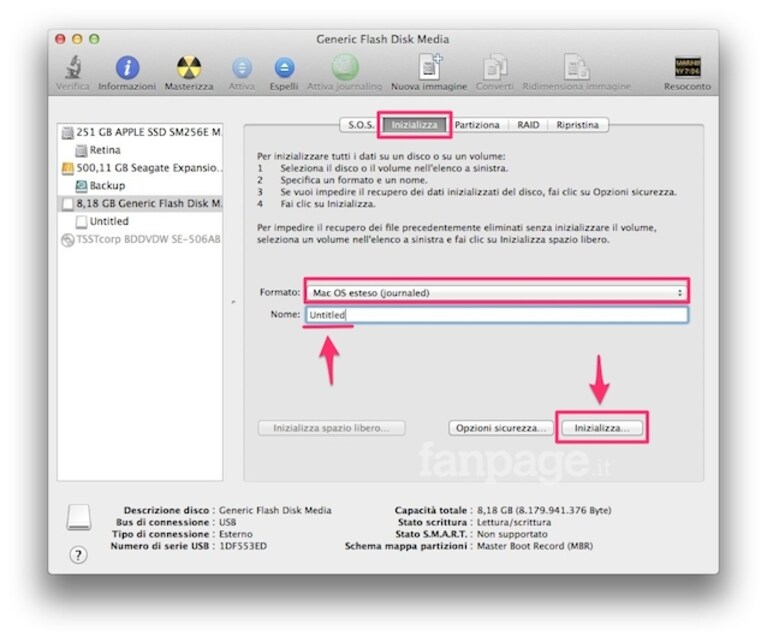Select 8,18 GB Generic Flash Disk in sidebar
The height and width of the screenshot is (641, 767).
(x=140, y=203)
